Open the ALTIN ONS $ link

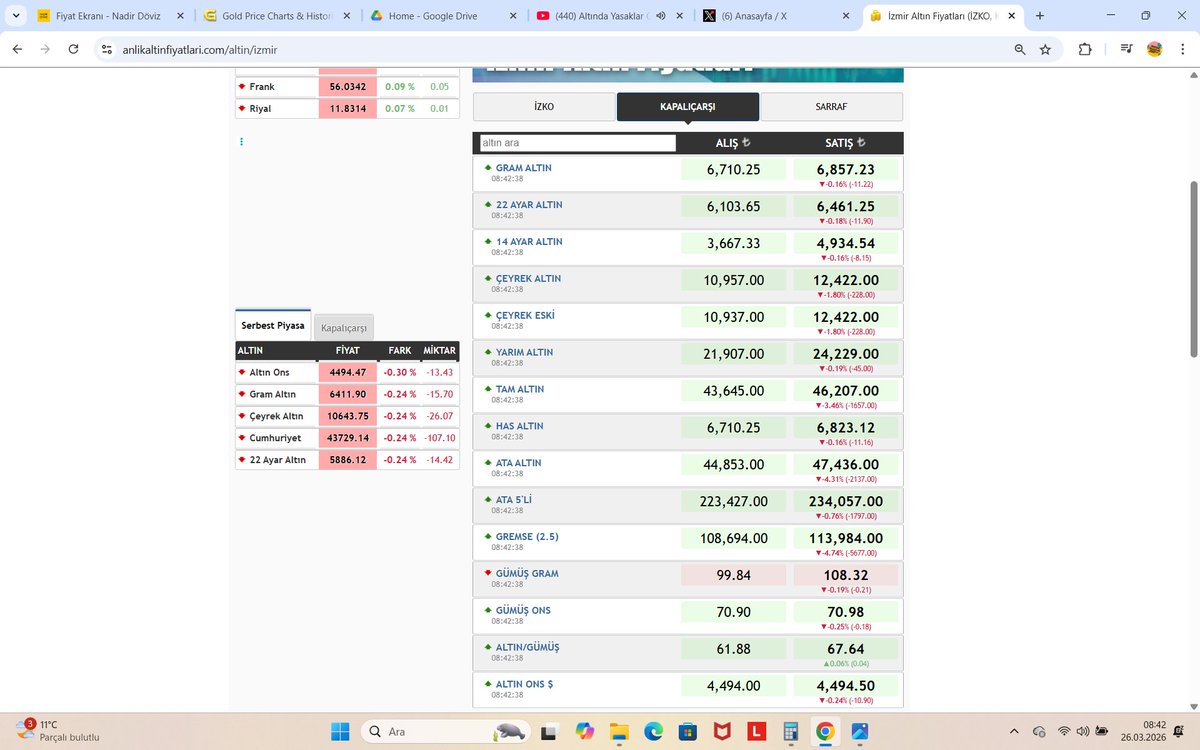(x=524, y=684)
